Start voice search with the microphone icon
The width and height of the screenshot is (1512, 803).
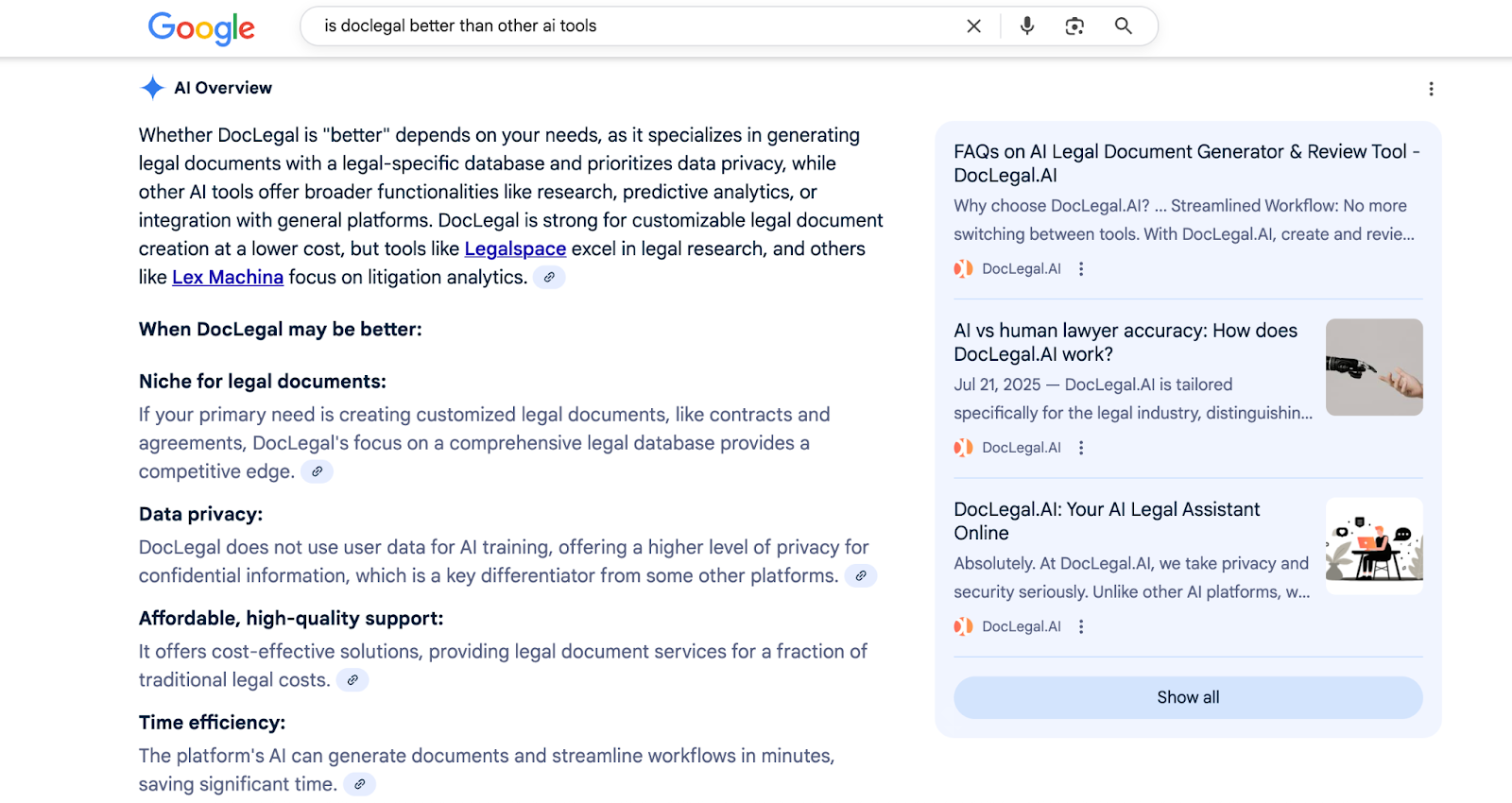pyautogui.click(x=1027, y=26)
